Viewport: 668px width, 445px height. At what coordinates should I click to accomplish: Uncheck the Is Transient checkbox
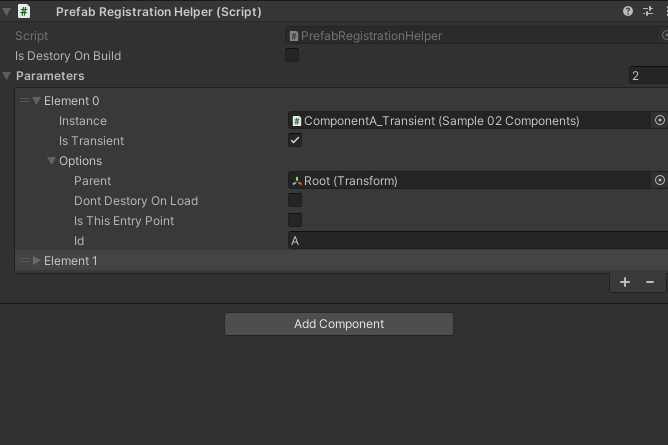click(295, 140)
